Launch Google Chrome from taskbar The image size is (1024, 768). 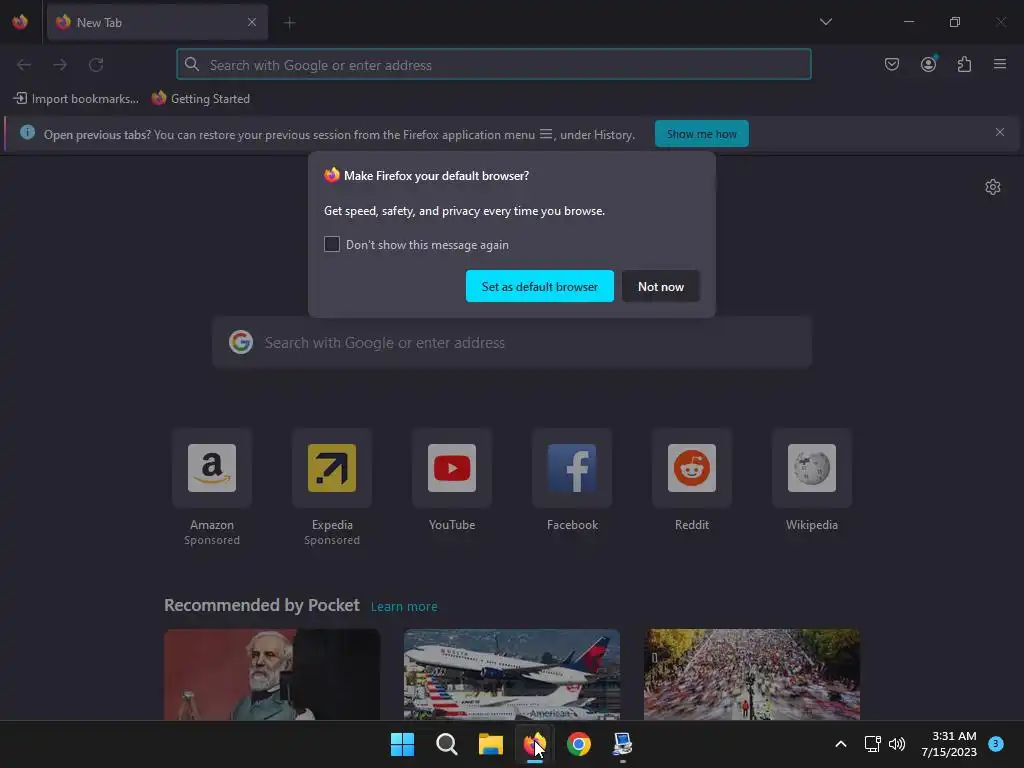click(x=579, y=744)
